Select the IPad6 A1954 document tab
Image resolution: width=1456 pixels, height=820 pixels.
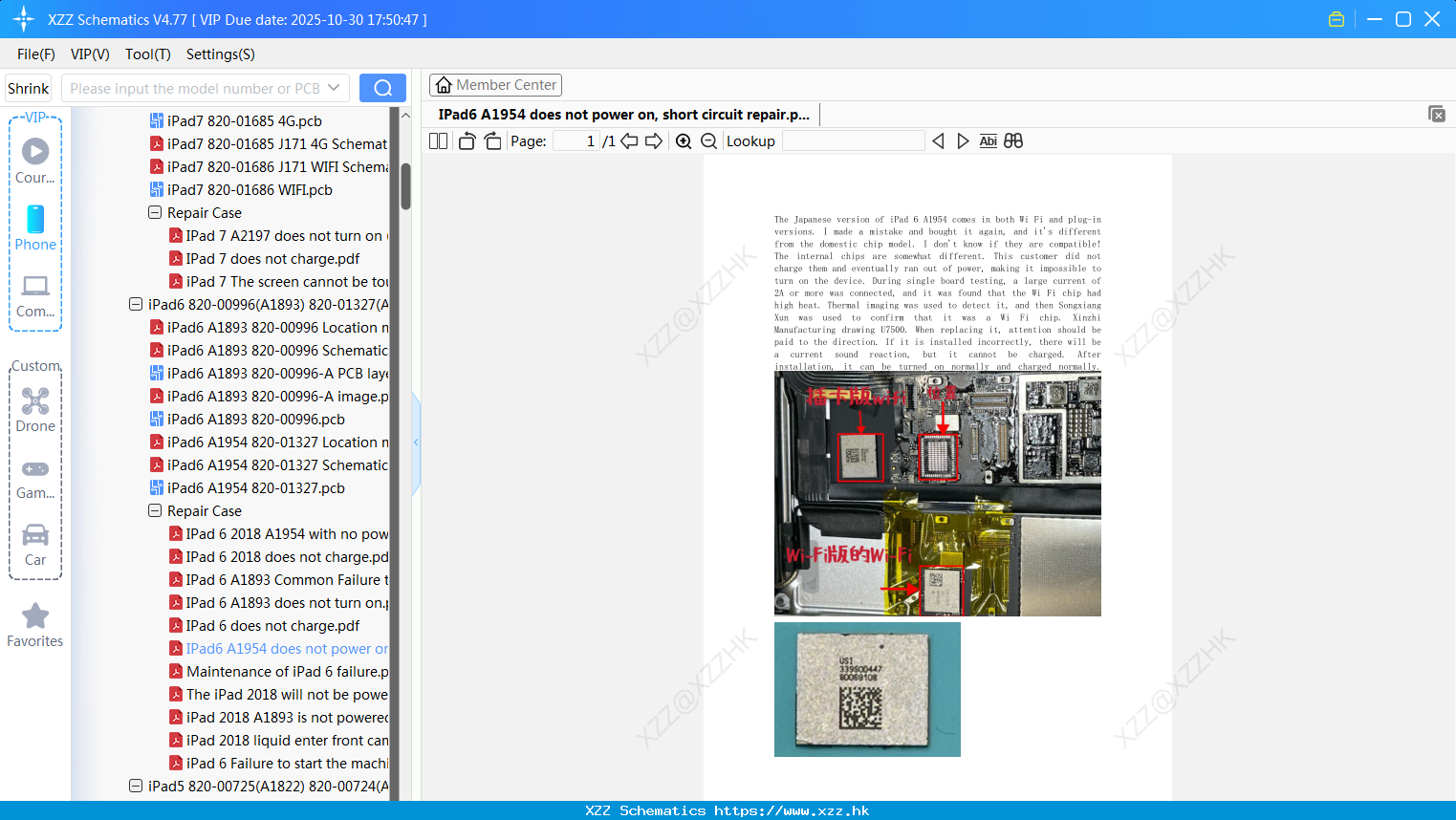(623, 115)
